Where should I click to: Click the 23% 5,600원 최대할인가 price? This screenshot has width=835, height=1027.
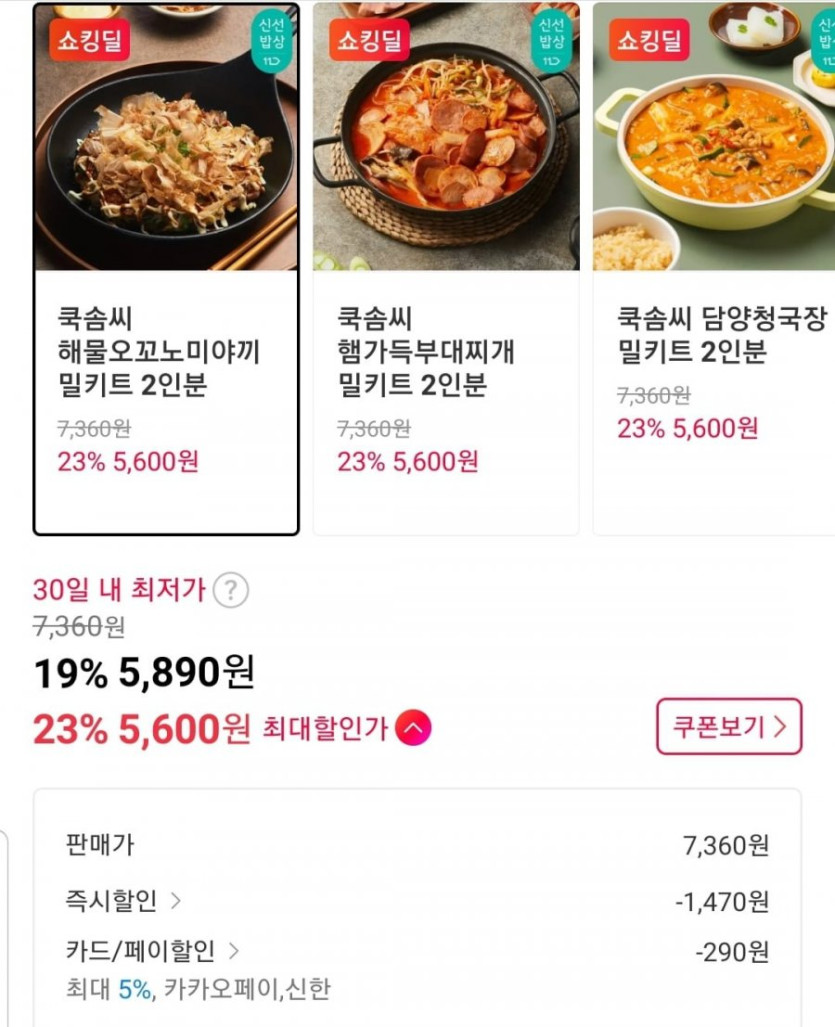(141, 729)
